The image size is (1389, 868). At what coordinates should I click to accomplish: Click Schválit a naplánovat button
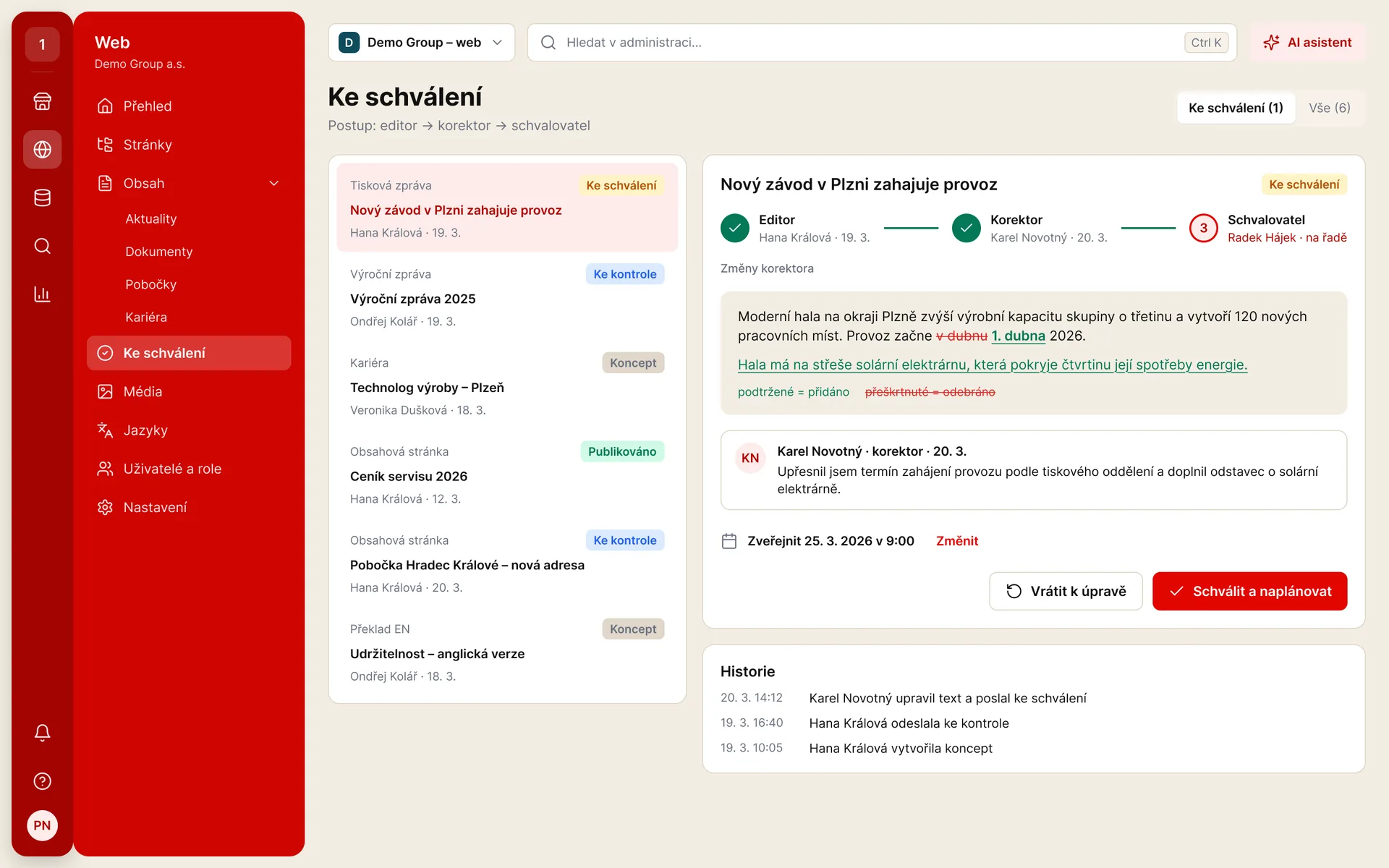click(1249, 591)
